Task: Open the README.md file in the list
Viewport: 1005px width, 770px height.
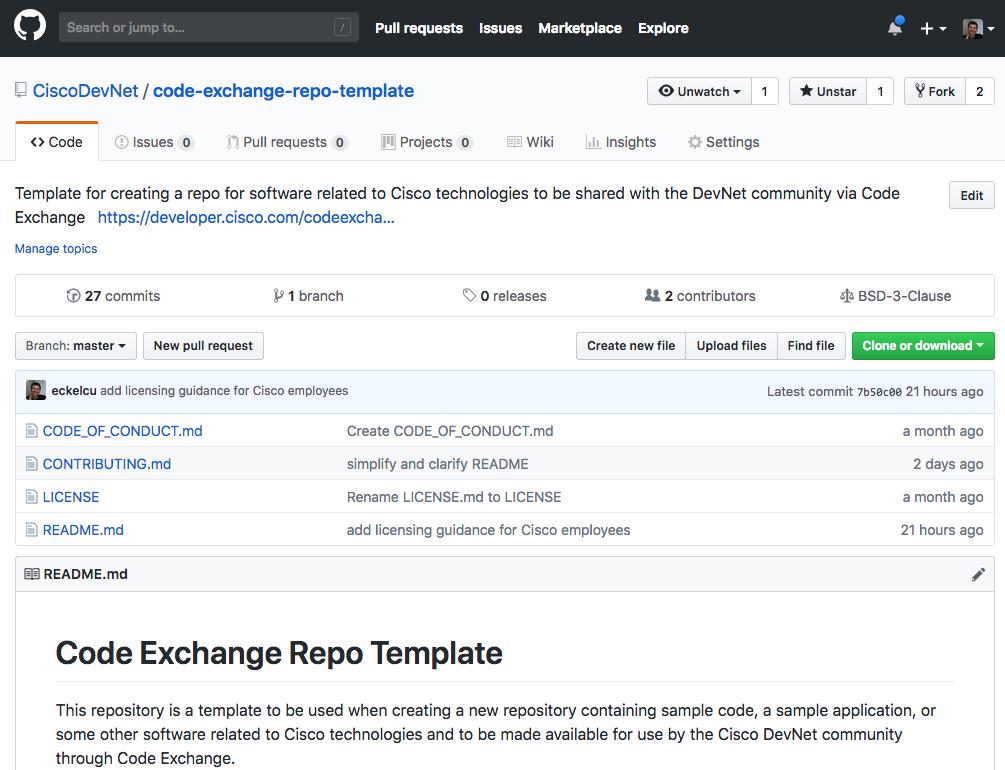Action: point(83,530)
